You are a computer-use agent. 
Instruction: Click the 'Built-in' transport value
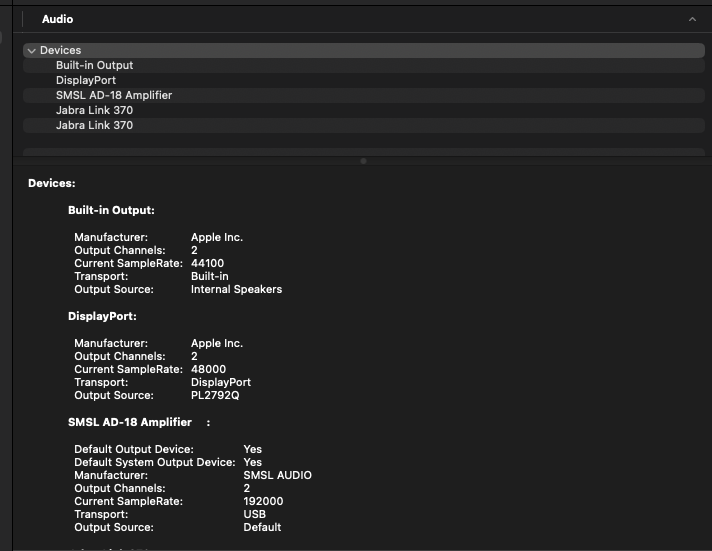[x=210, y=276]
